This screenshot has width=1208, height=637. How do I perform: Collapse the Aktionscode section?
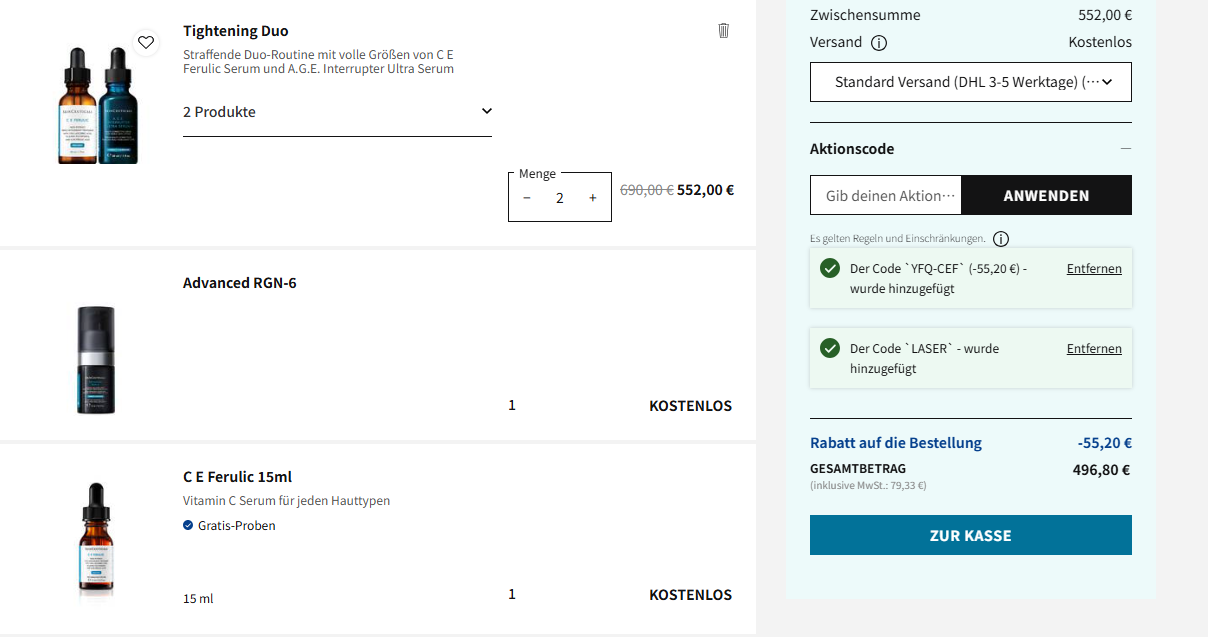[1125, 149]
